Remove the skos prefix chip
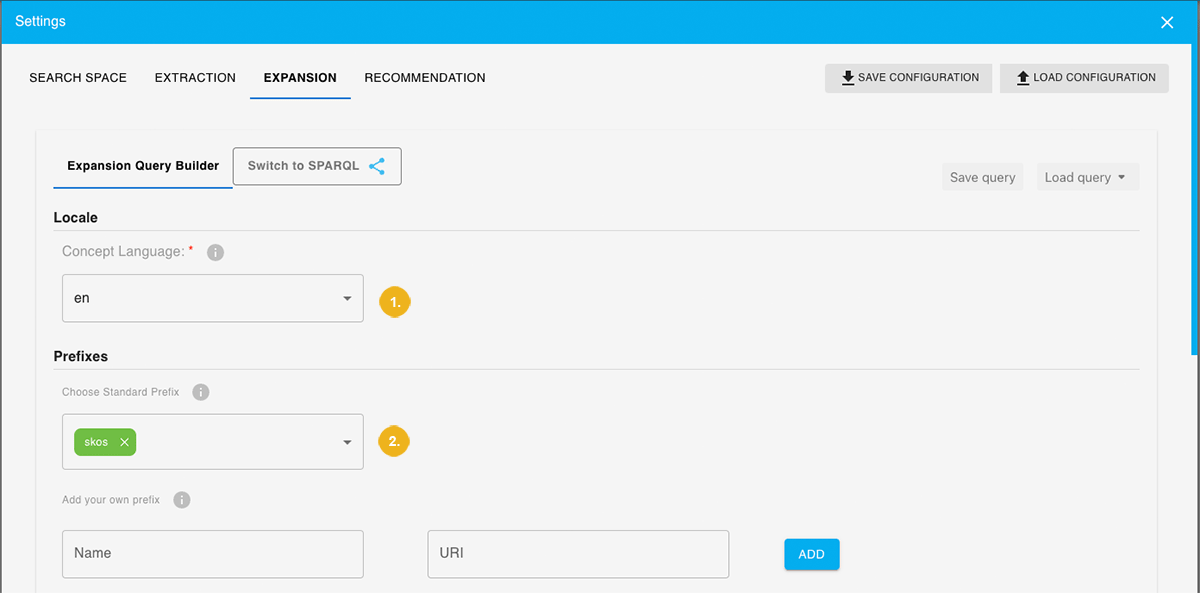The image size is (1200, 593). click(x=124, y=441)
